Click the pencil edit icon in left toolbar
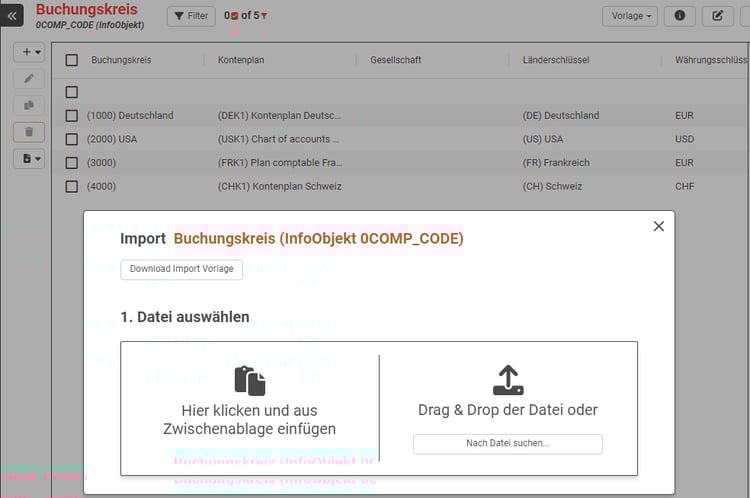The image size is (750, 498). [x=29, y=78]
